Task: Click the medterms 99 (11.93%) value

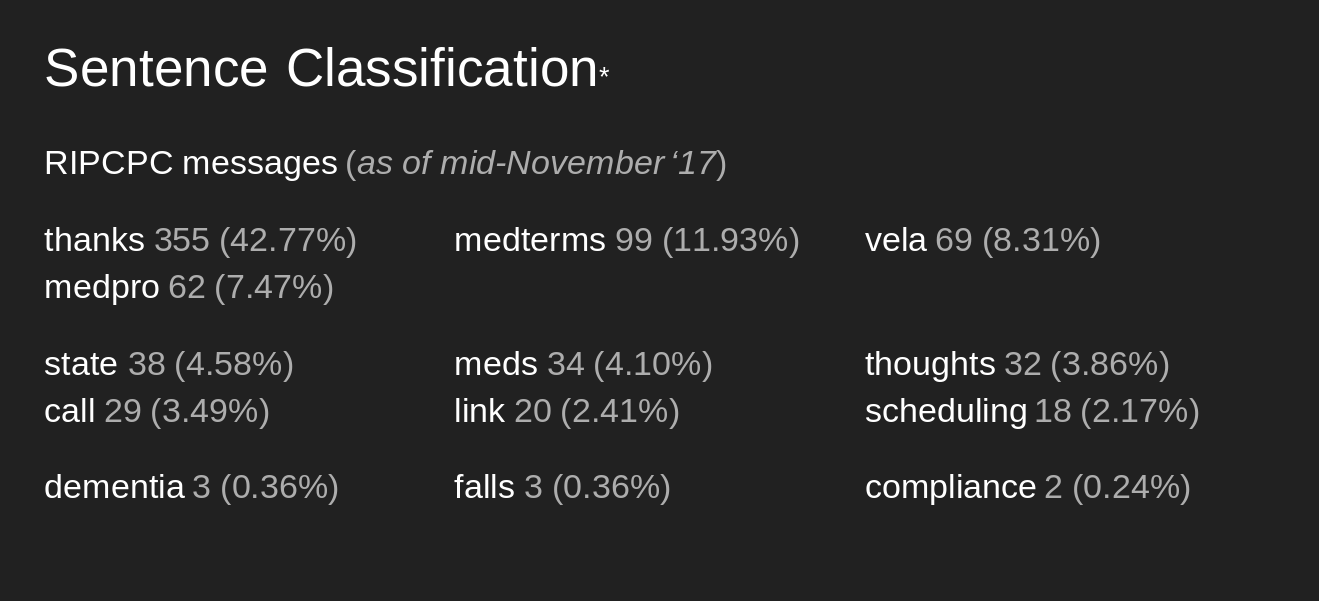Action: [707, 240]
